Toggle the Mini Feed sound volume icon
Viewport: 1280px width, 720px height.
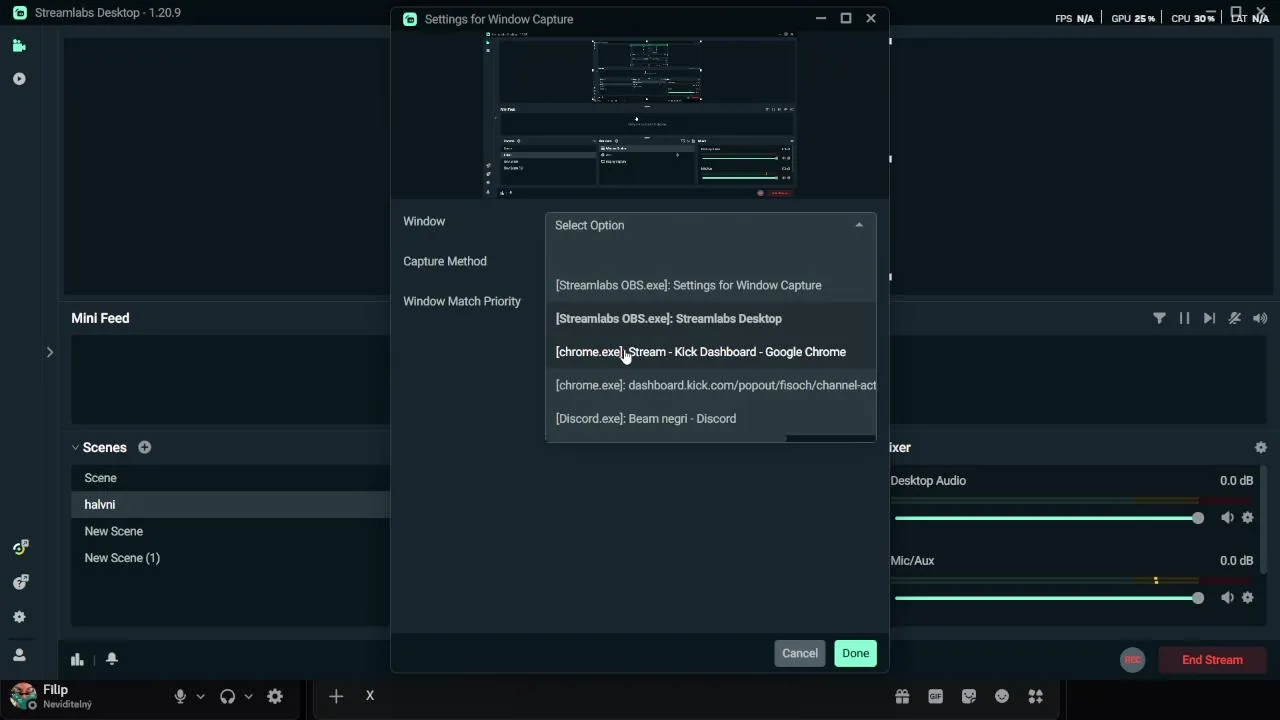(1260, 318)
